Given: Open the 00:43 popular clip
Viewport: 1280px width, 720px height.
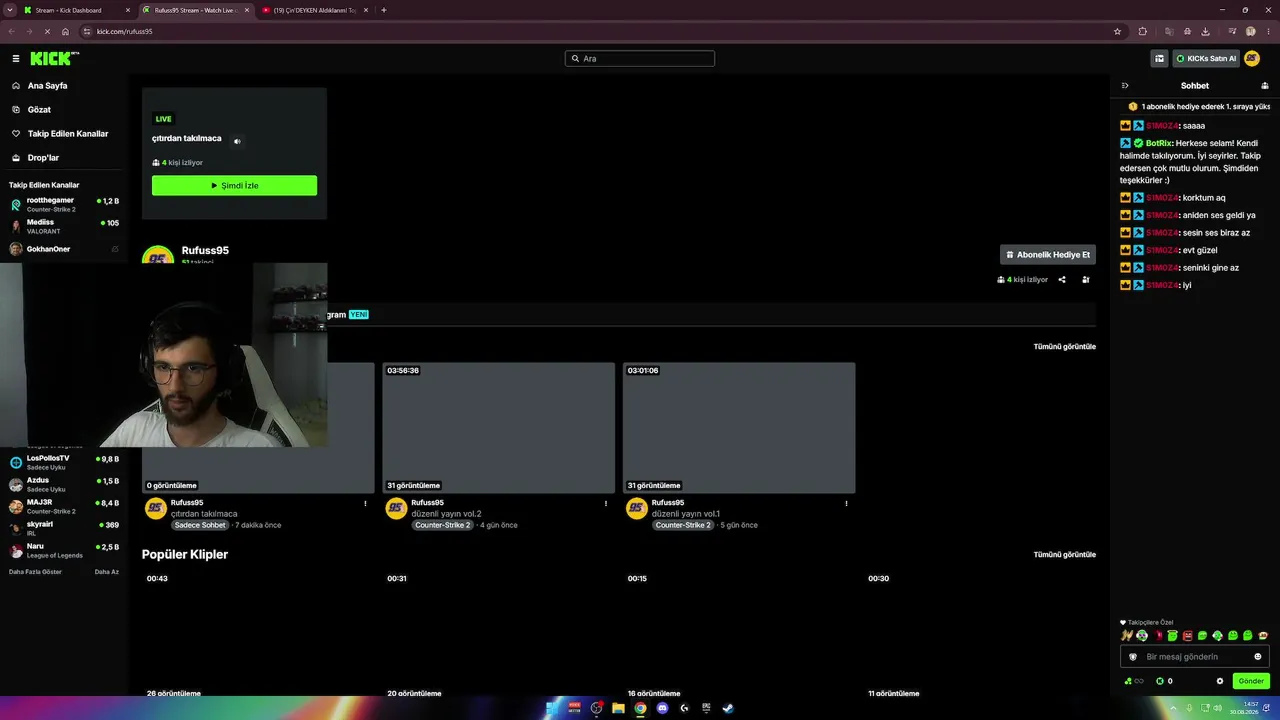Looking at the screenshot, I should click(x=258, y=635).
